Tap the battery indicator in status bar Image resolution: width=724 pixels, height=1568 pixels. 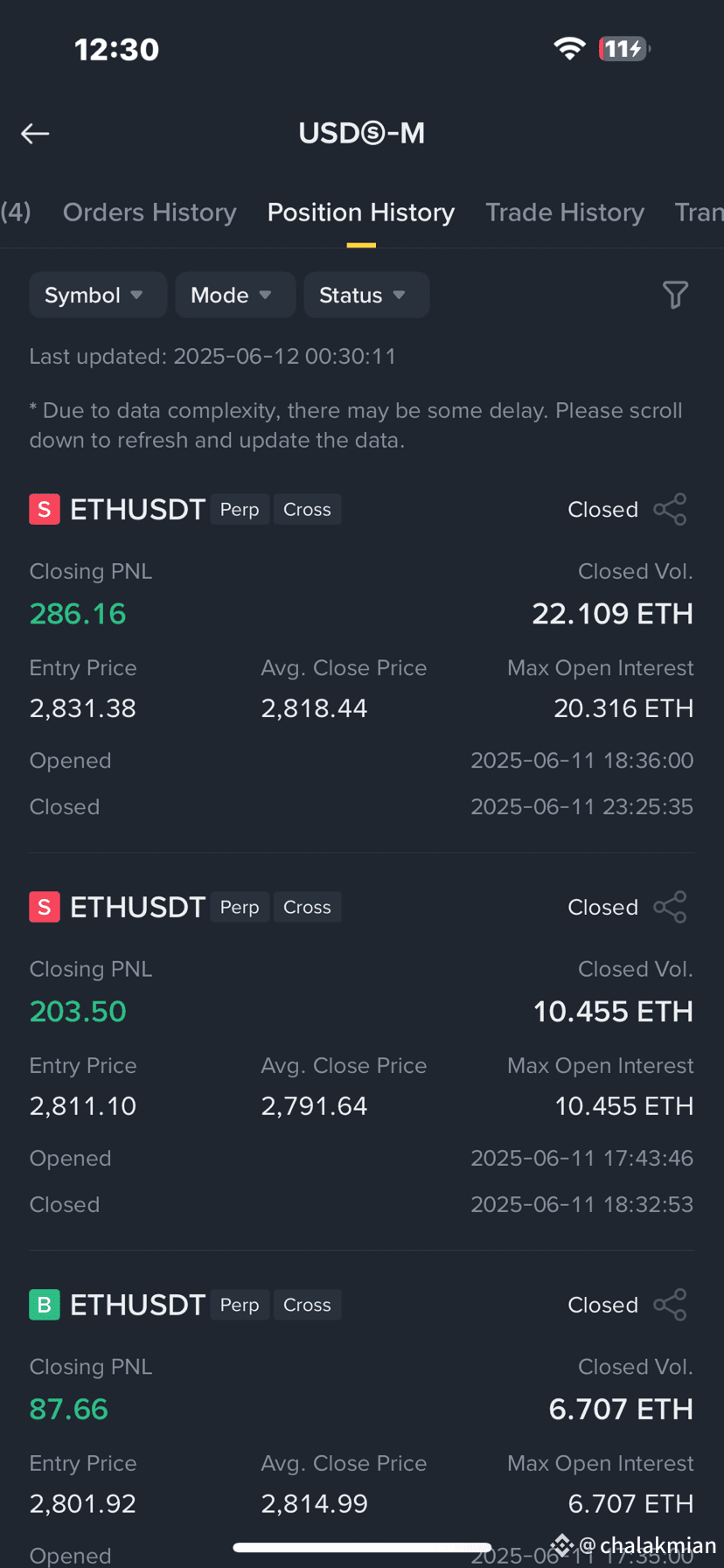[x=624, y=49]
